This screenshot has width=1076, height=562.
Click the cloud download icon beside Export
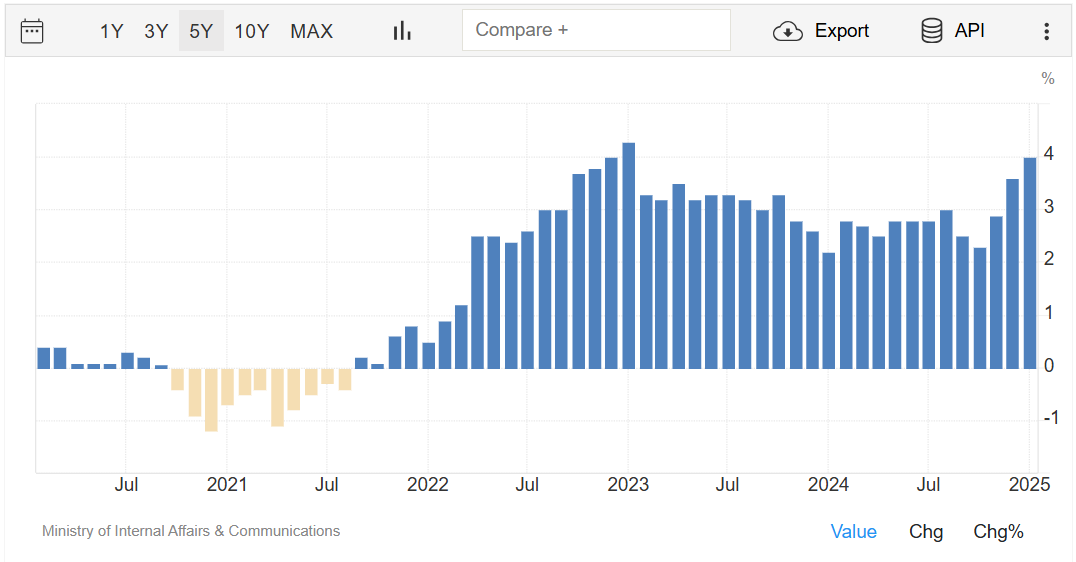(x=788, y=31)
